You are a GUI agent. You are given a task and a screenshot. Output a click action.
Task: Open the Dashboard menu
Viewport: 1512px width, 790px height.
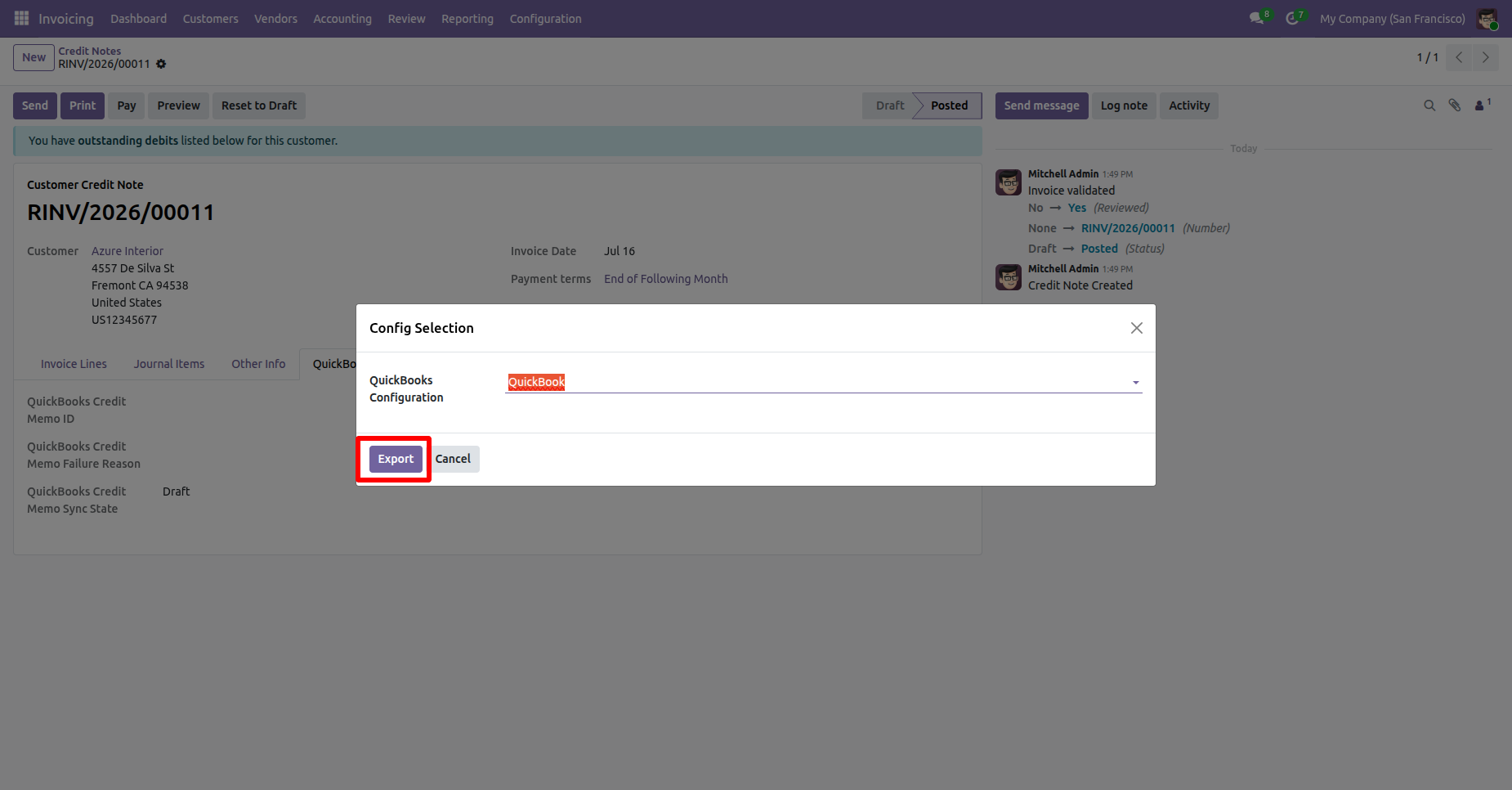pyautogui.click(x=139, y=19)
